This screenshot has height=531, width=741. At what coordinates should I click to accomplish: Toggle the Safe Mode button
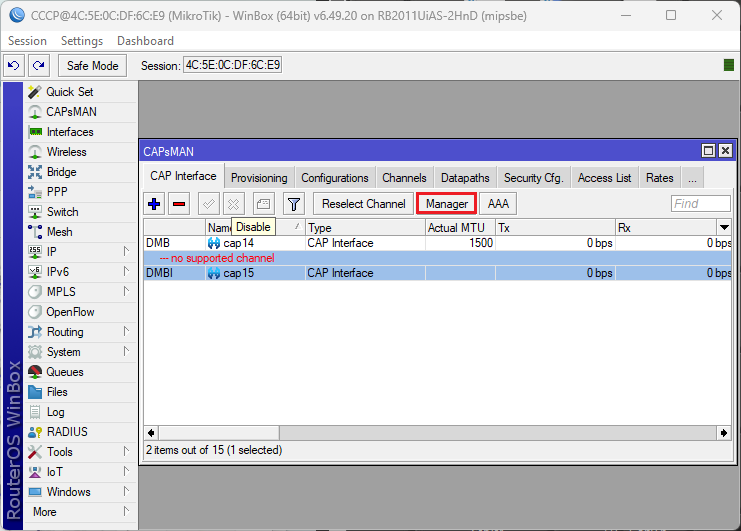(x=93, y=66)
